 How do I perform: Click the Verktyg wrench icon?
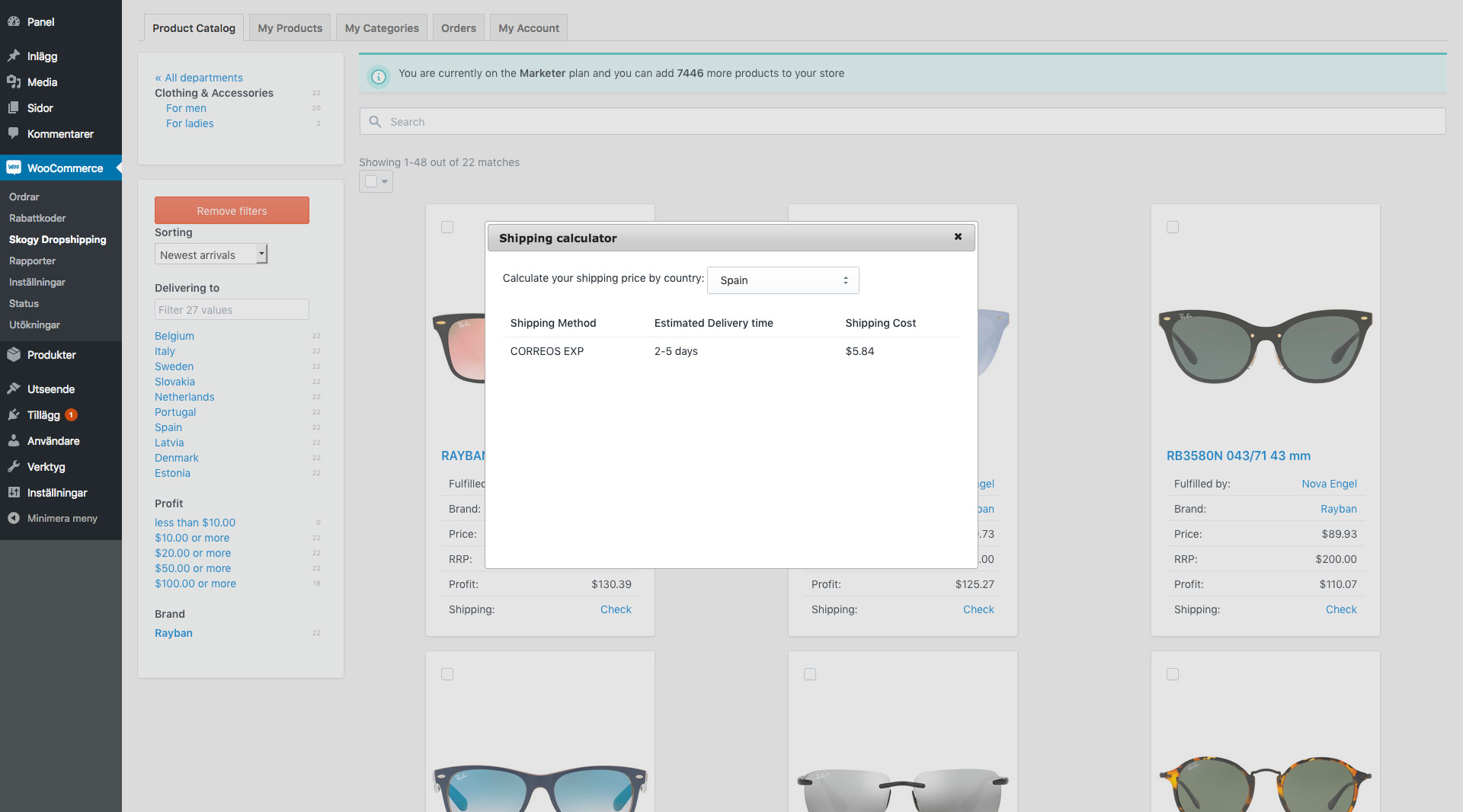[14, 466]
